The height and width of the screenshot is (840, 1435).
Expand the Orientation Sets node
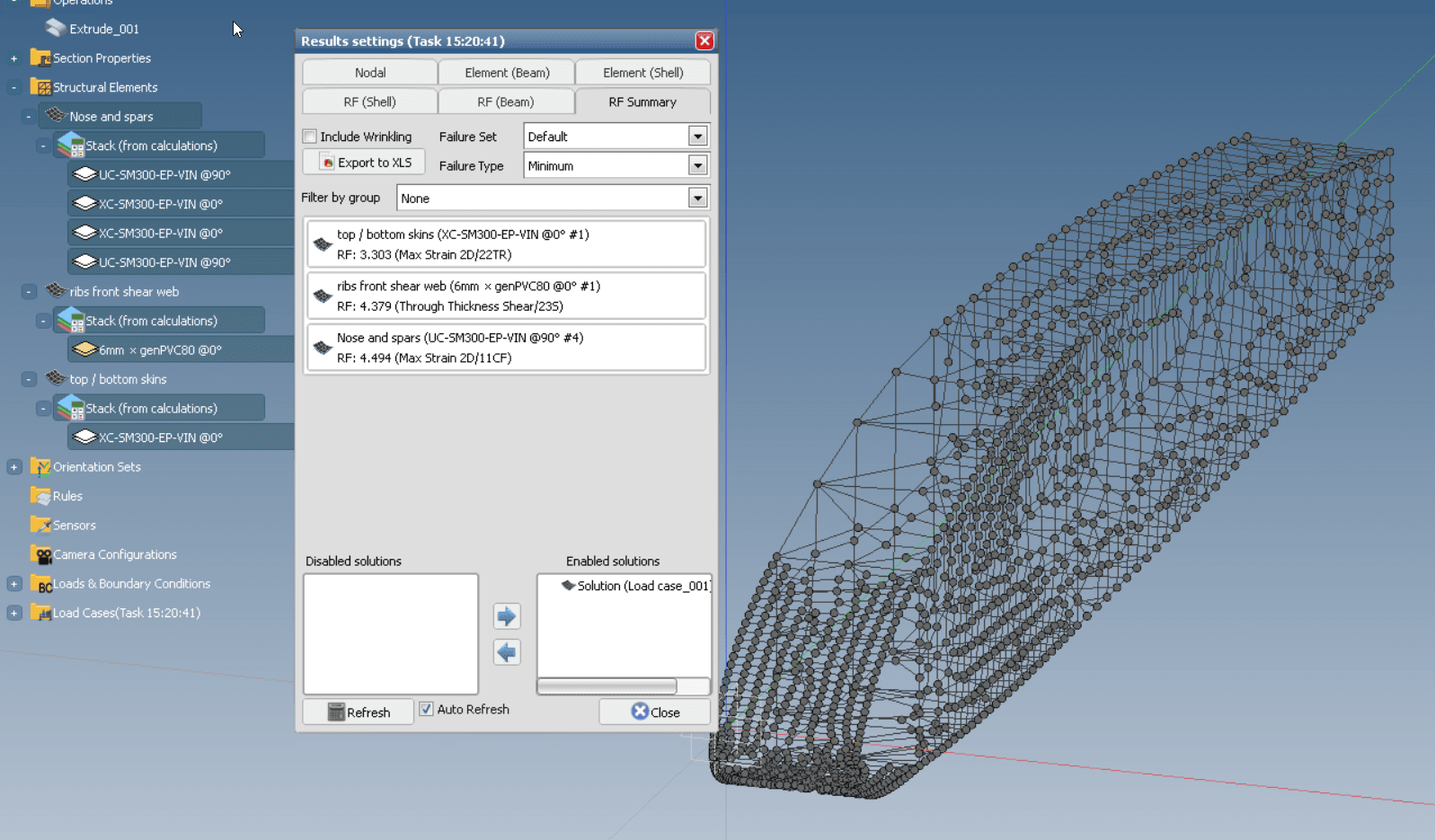(13, 467)
